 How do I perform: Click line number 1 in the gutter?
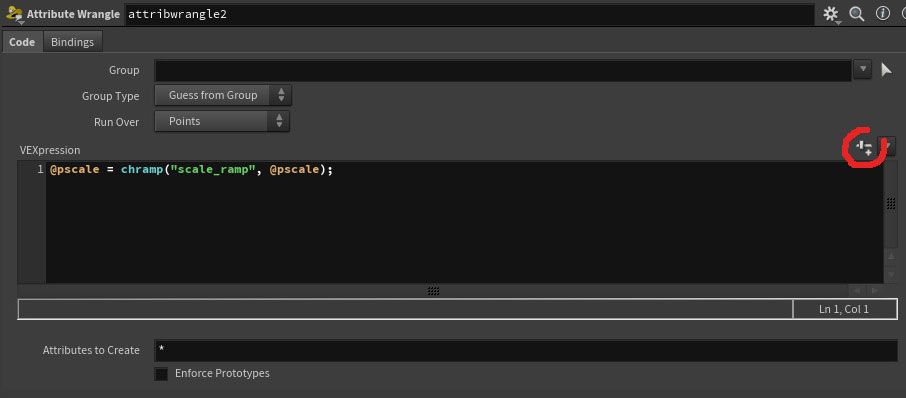point(40,170)
